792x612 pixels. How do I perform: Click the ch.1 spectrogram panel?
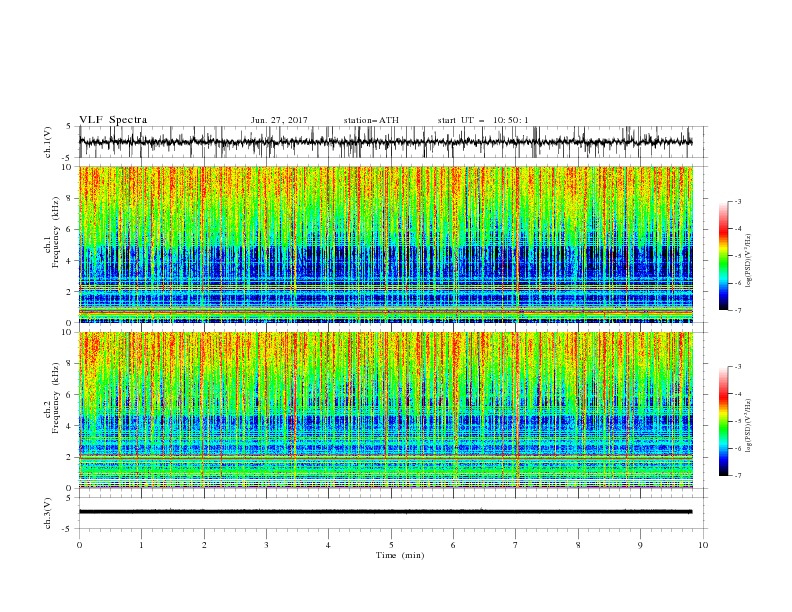pos(386,244)
